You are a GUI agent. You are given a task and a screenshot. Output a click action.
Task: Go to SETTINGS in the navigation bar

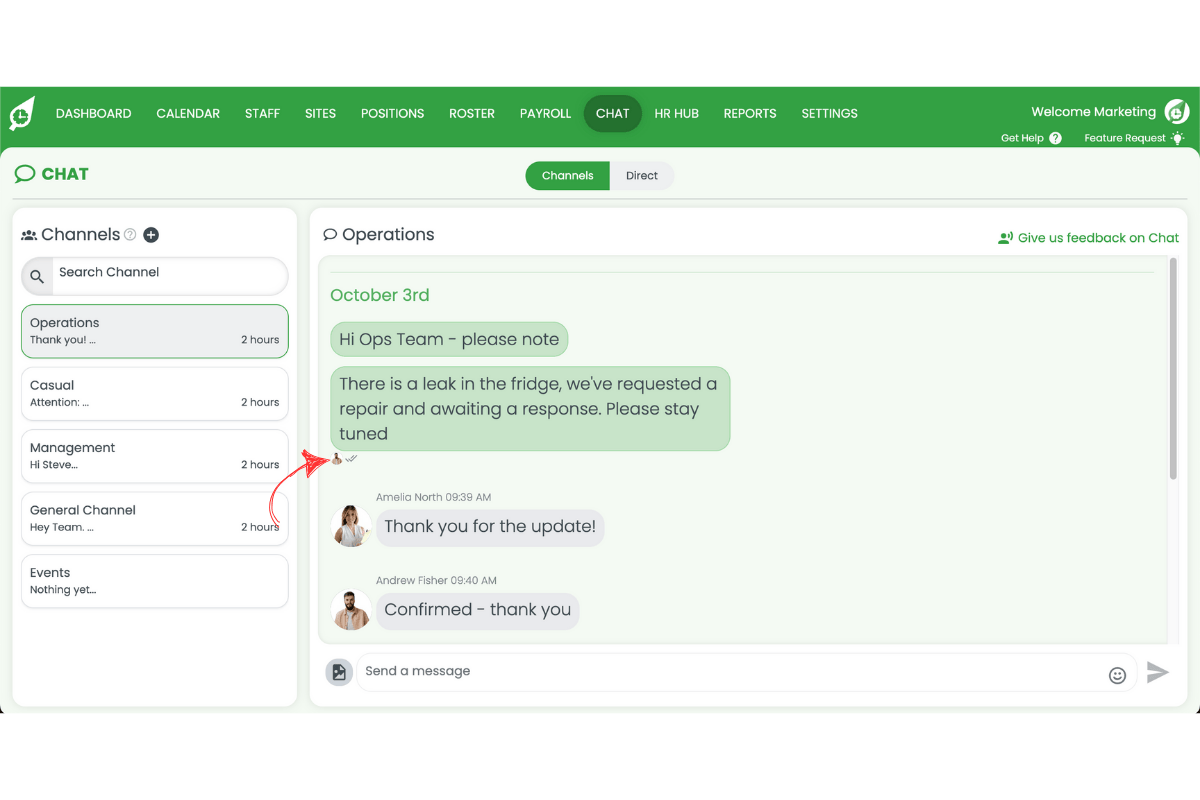[829, 113]
